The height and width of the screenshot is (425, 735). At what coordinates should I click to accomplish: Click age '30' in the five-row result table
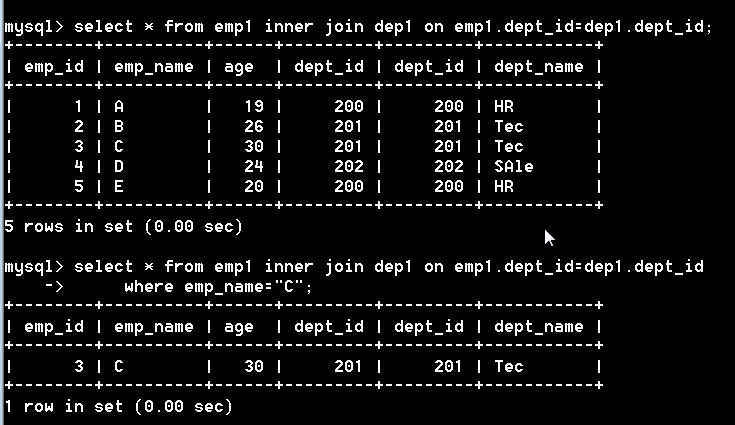pos(254,147)
